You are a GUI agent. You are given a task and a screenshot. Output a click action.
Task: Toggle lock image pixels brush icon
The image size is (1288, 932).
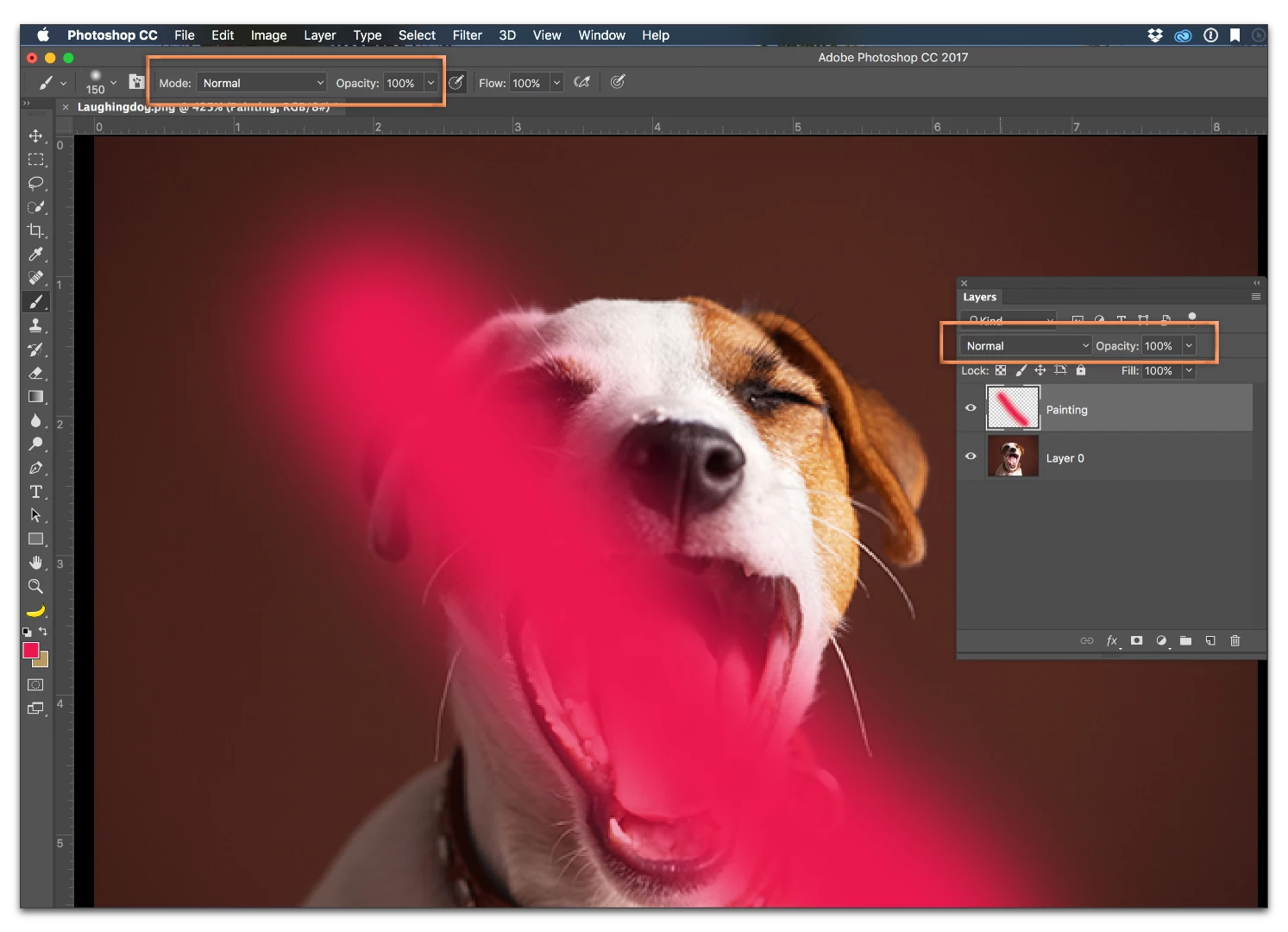click(x=1021, y=370)
